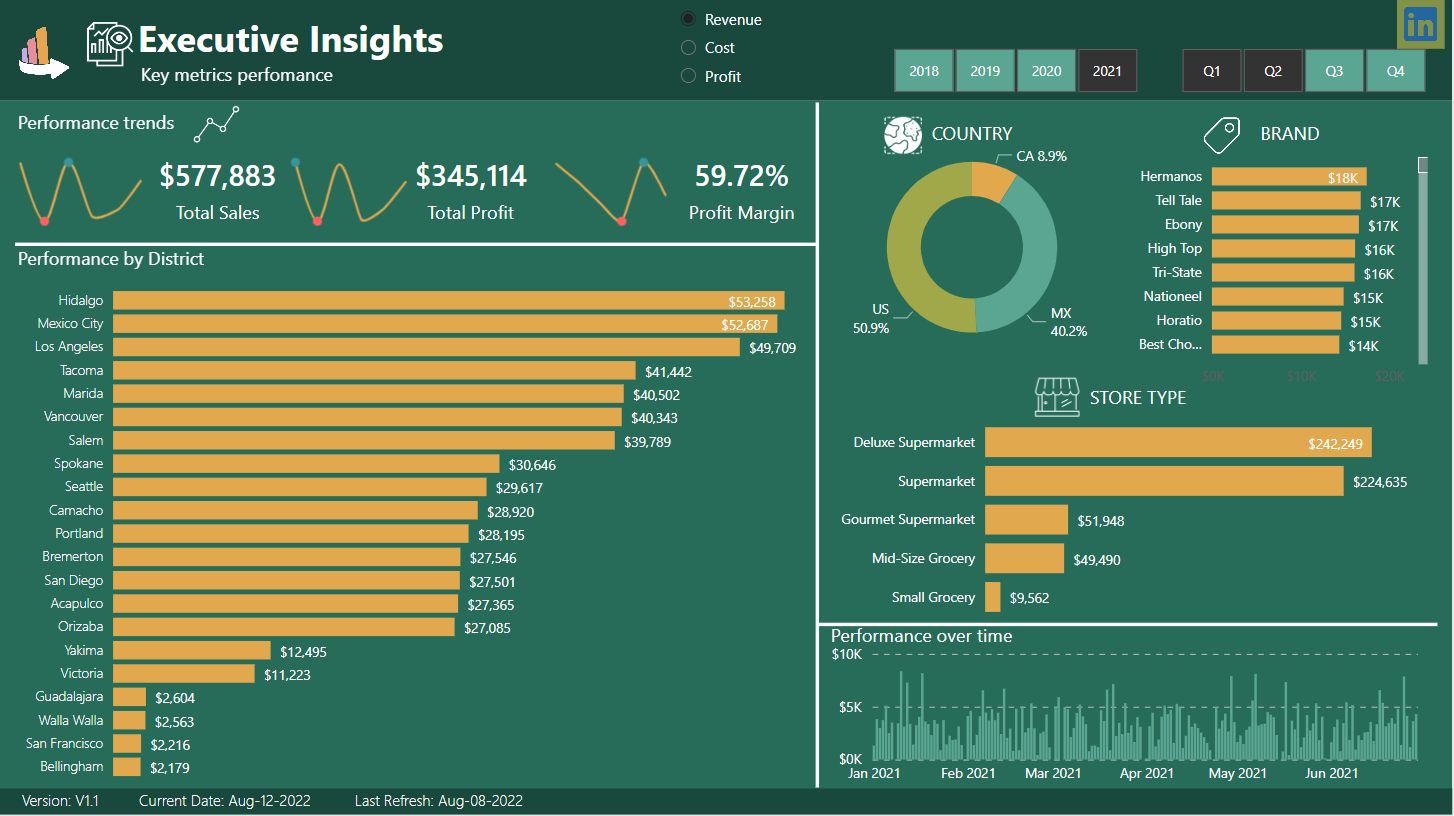Toggle the Q2 quarter slicer
This screenshot has height=816, width=1454.
coord(1273,71)
